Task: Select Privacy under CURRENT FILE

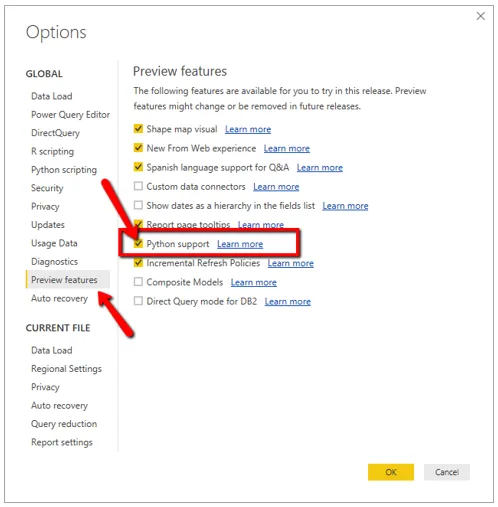Action: [45, 387]
